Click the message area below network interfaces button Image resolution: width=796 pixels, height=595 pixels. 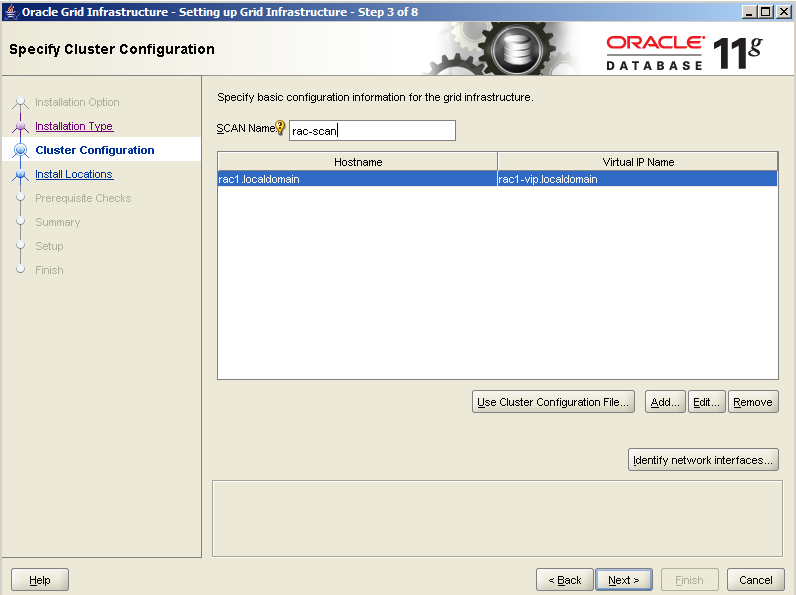pyautogui.click(x=498, y=518)
